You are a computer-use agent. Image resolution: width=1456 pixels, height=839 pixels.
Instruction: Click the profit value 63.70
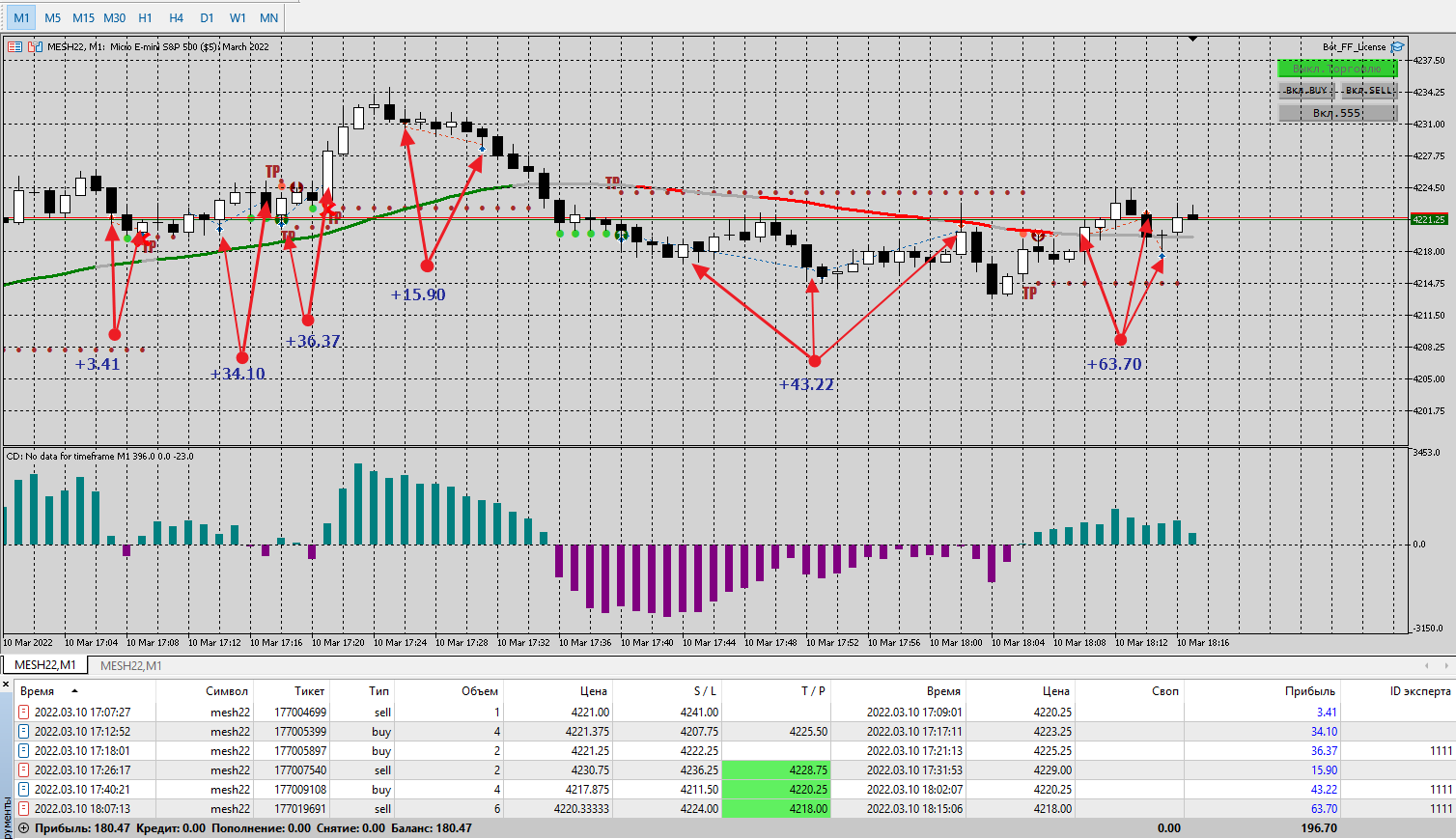pyautogui.click(x=1324, y=809)
